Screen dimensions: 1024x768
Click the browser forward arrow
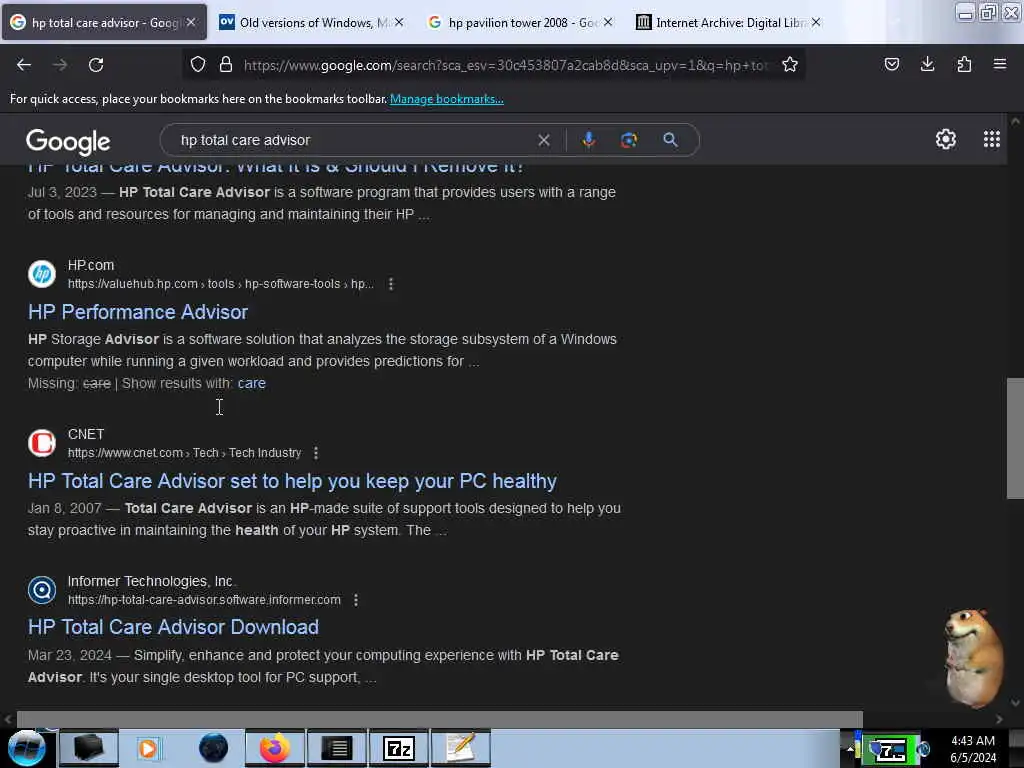pos(59,65)
